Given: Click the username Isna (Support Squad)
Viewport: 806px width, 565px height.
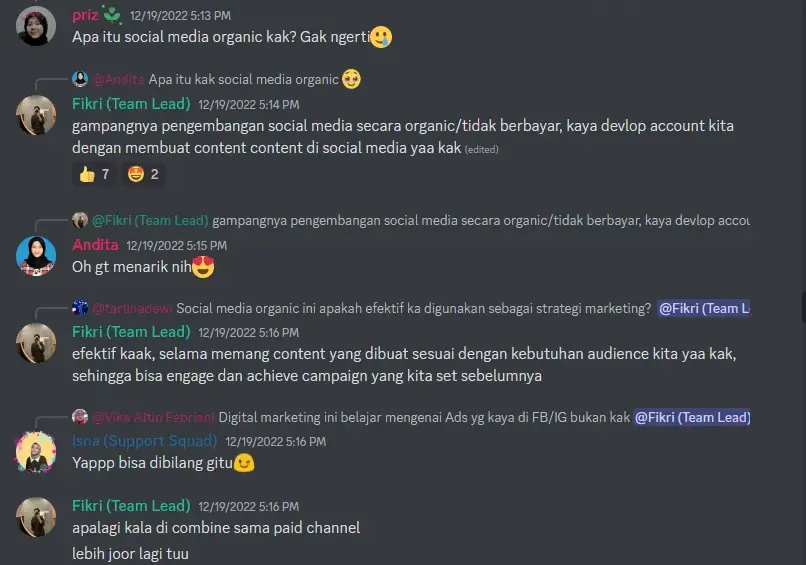Looking at the screenshot, I should click(144, 441).
